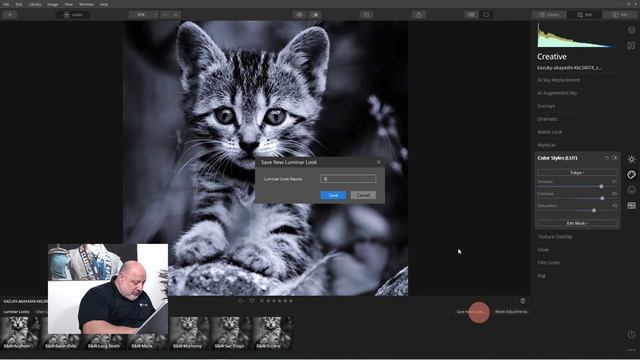
Task: Click the looks strip collapse icon above Reset Adjustments
Action: click(x=522, y=301)
